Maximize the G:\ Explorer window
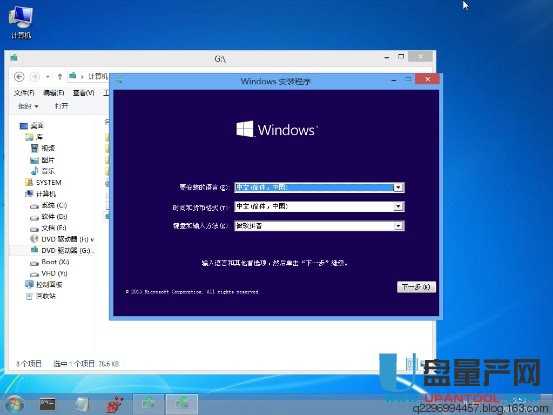Image resolution: width=553 pixels, height=415 pixels. 401,57
